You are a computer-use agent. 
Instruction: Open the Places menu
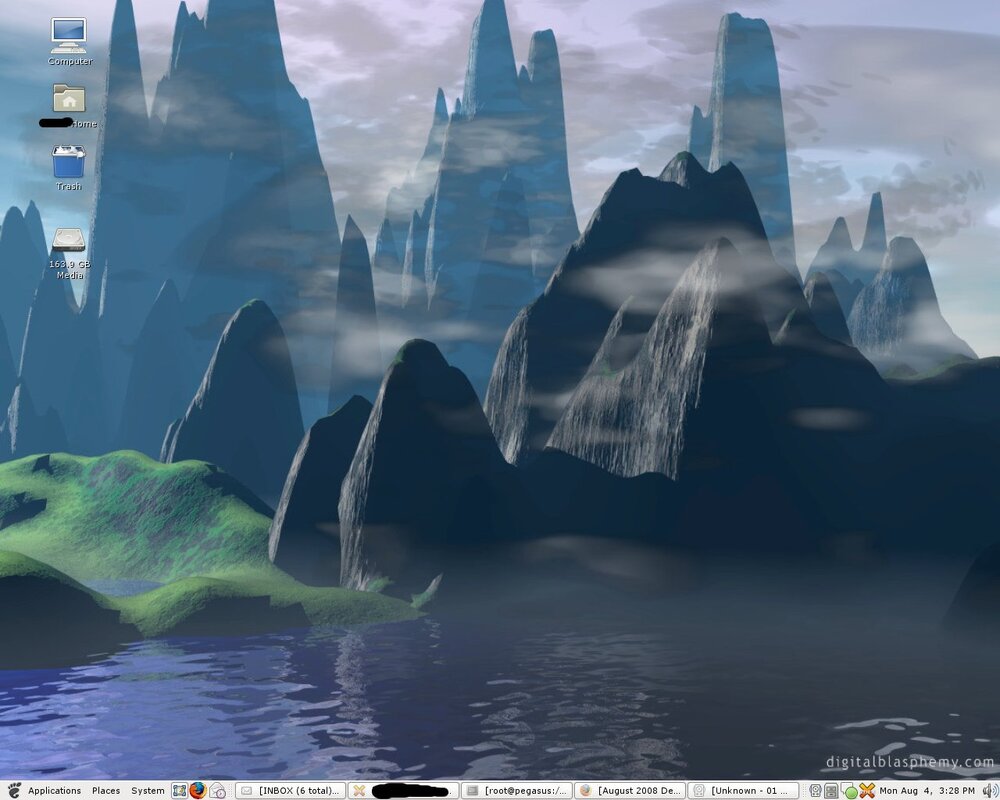click(x=106, y=791)
